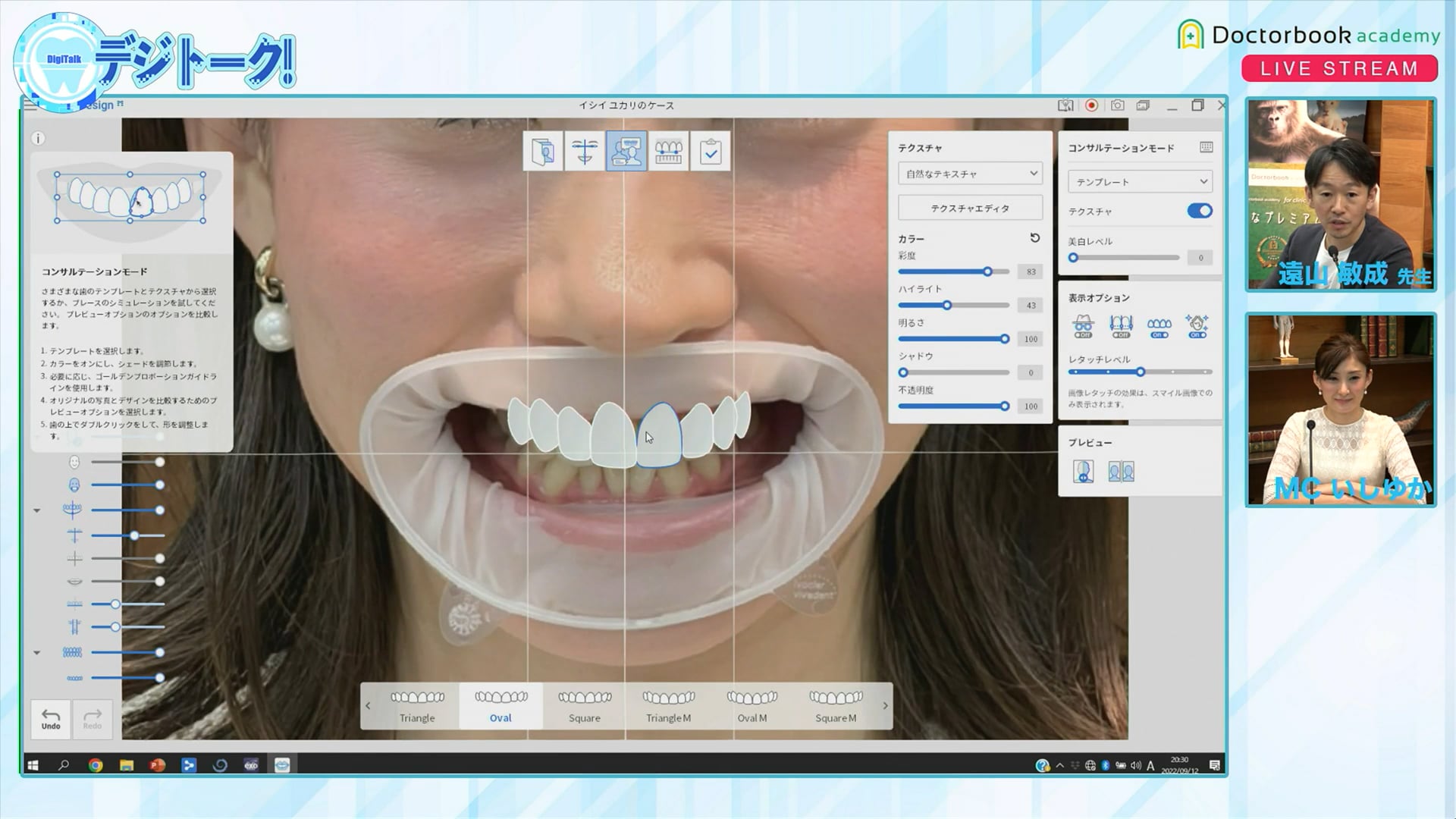Click the 彩度 value field showing 83
The image size is (1456, 819).
(x=1031, y=271)
